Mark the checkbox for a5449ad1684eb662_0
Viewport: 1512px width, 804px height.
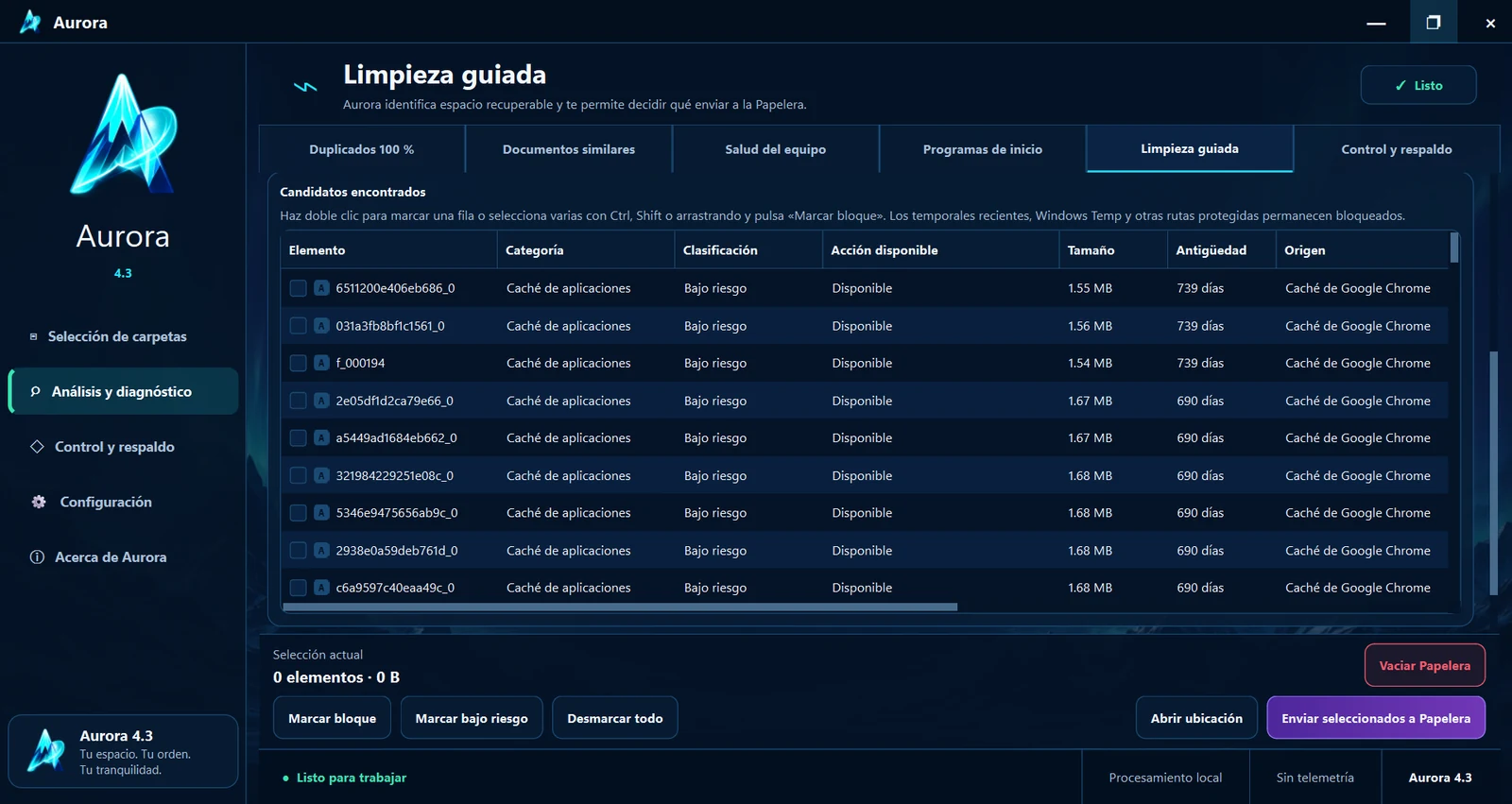[298, 437]
